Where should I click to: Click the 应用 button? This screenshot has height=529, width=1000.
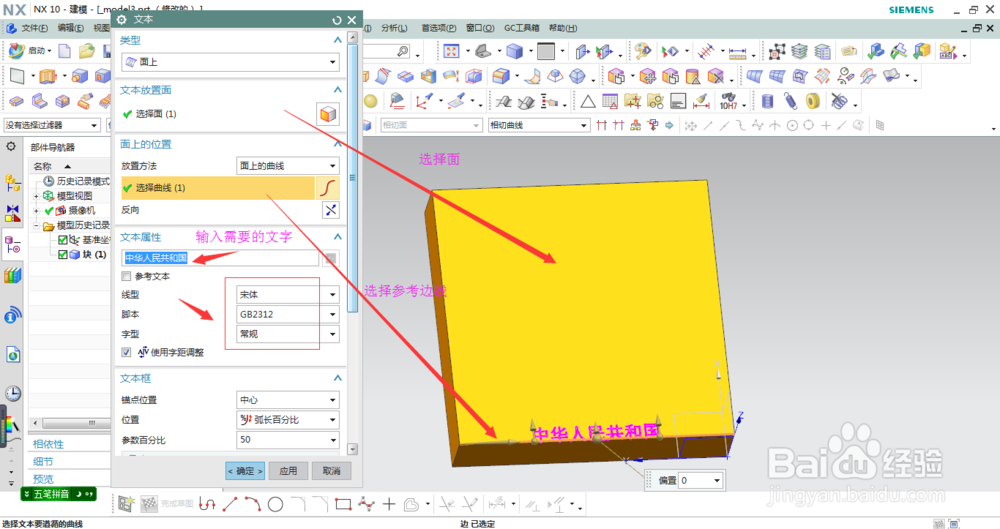[x=288, y=471]
